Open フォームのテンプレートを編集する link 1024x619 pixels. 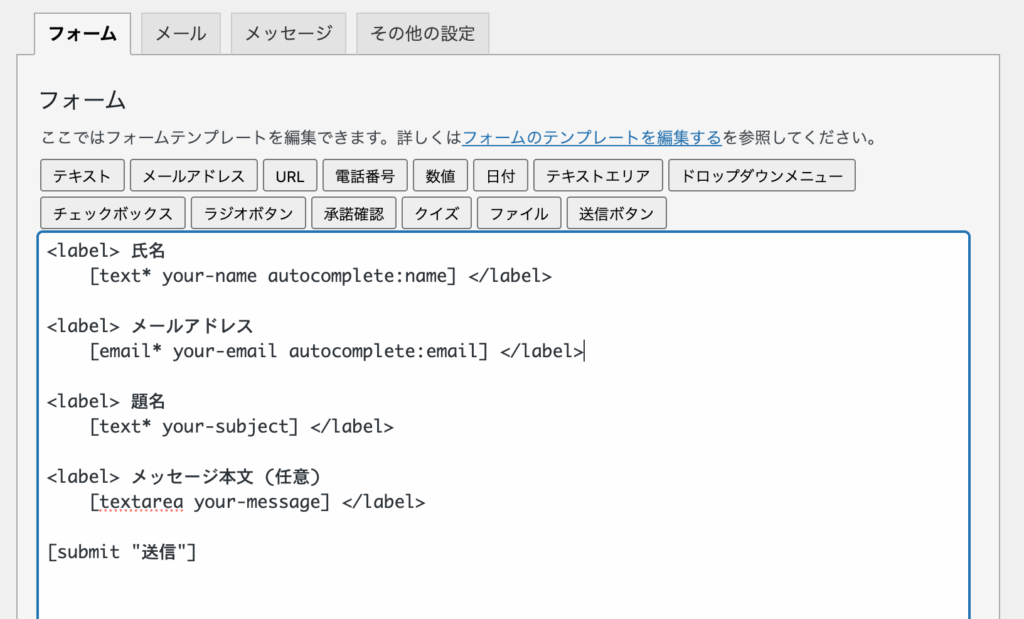coord(592,137)
